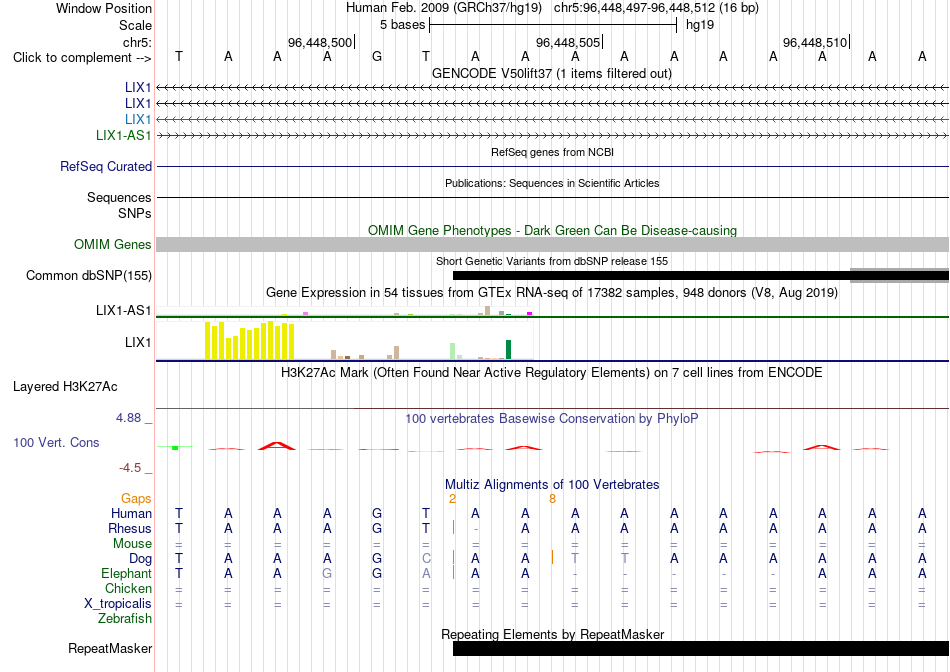Click 'Short Genetic Variants from dbSNP release 155'

(x=552, y=261)
